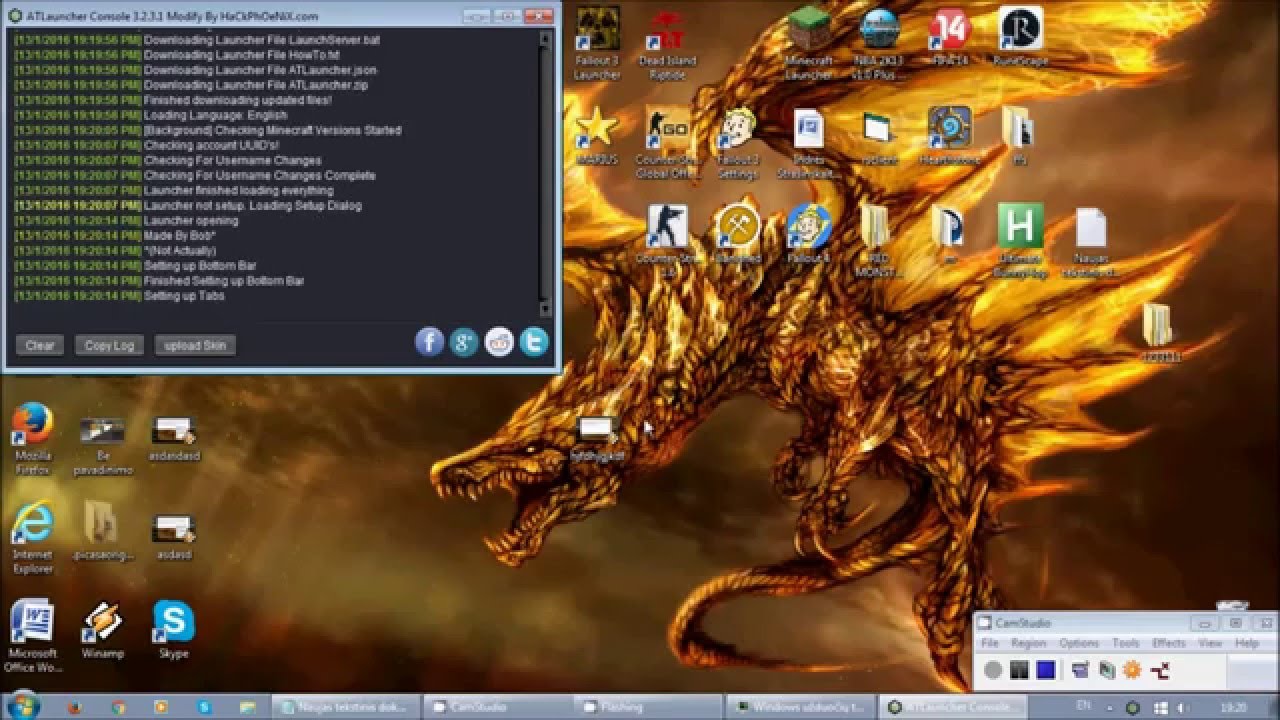
Task: Open the Reddit icon in console
Action: 499,342
